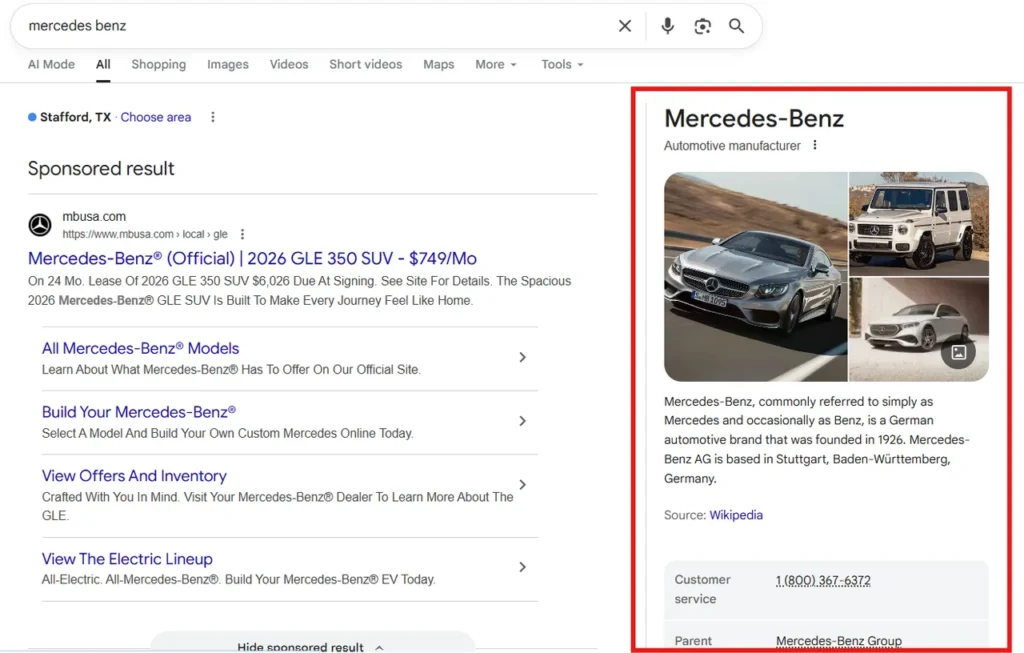Submit search with the magnifying glass icon
1024x653 pixels.
[x=736, y=26]
